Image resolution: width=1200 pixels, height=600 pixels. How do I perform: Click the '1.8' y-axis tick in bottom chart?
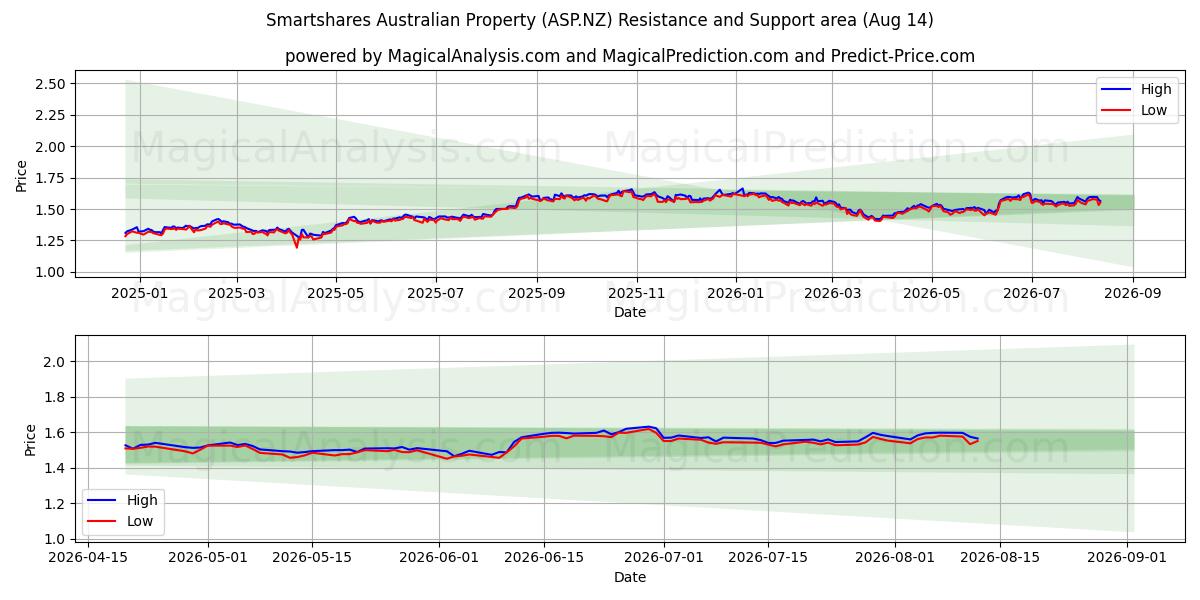(x=56, y=398)
